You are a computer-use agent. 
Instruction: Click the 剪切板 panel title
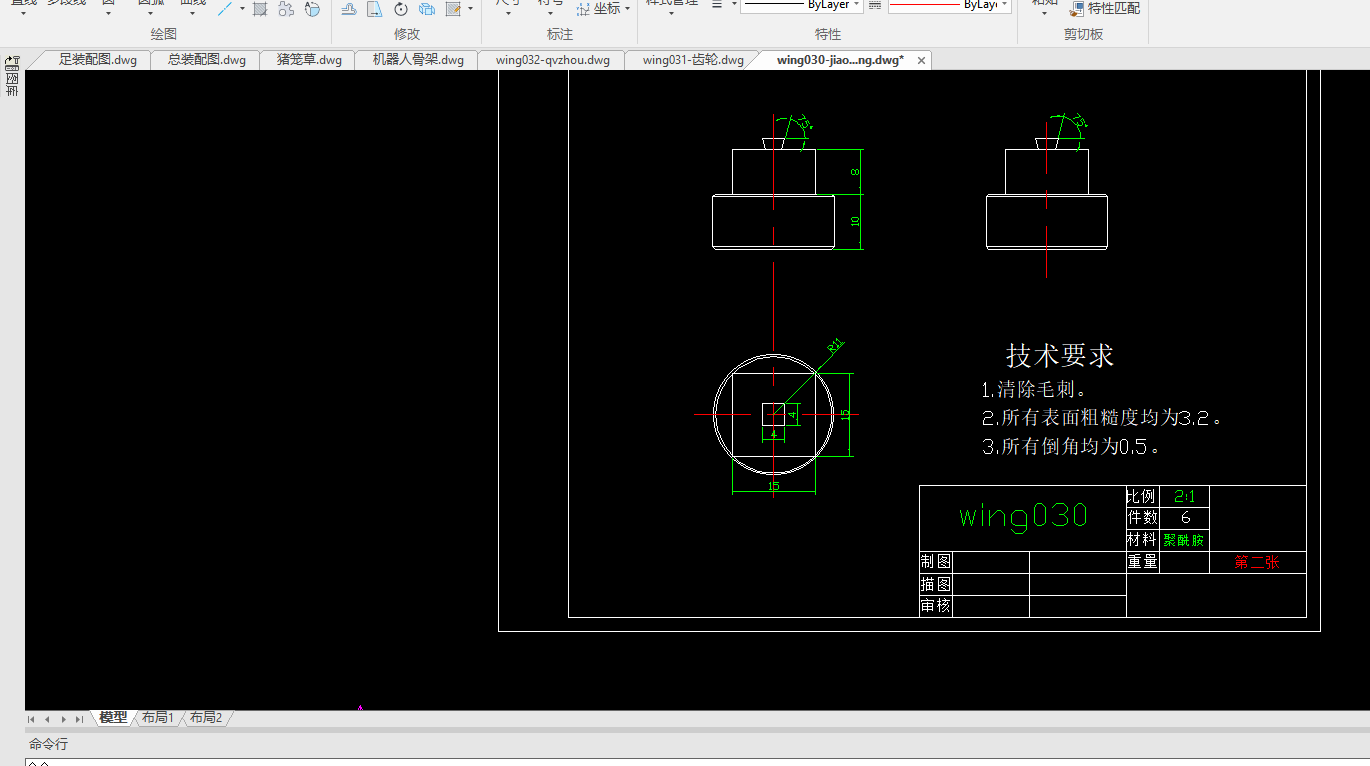(x=1083, y=34)
